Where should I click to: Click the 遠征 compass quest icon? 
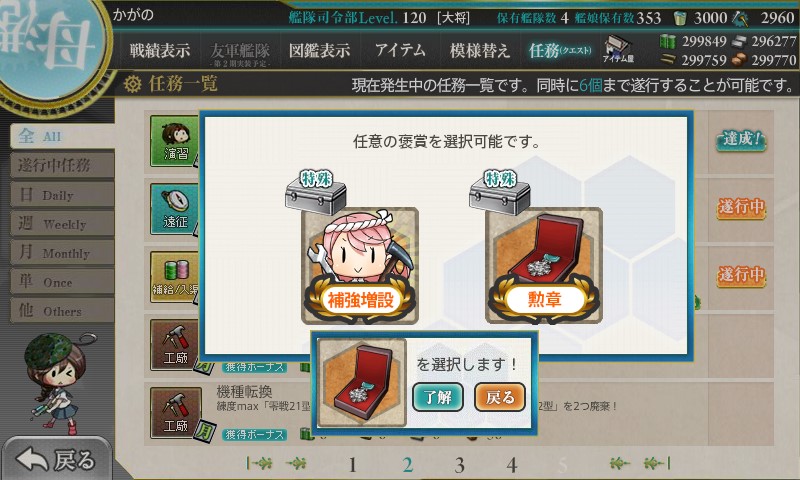175,209
